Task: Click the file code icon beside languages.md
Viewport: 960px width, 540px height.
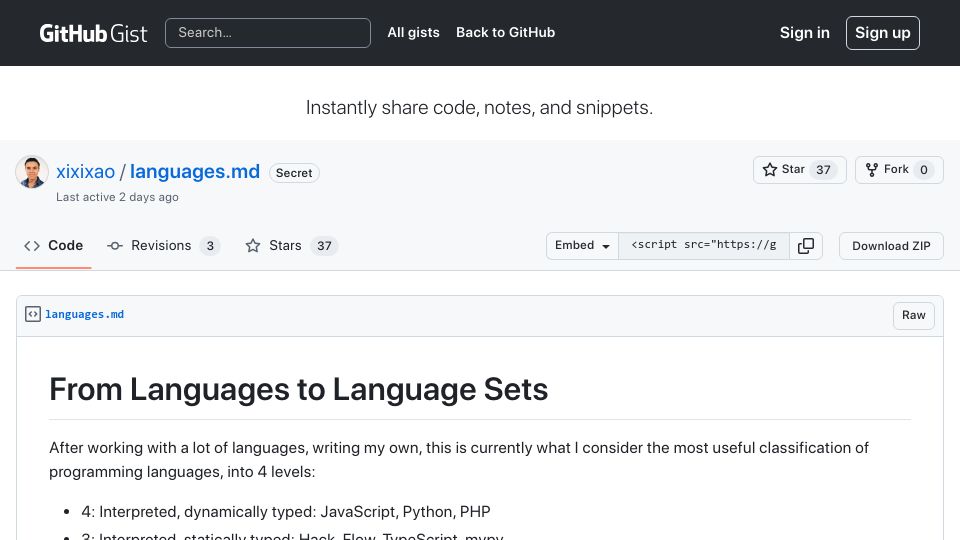Action: click(32, 314)
